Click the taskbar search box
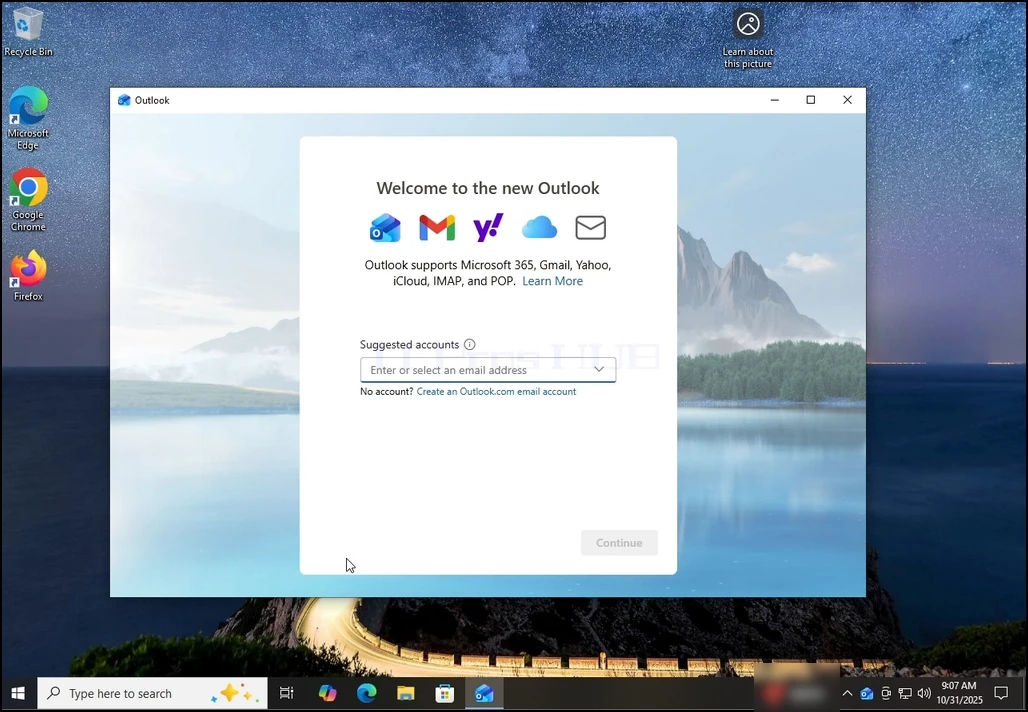 tap(152, 694)
